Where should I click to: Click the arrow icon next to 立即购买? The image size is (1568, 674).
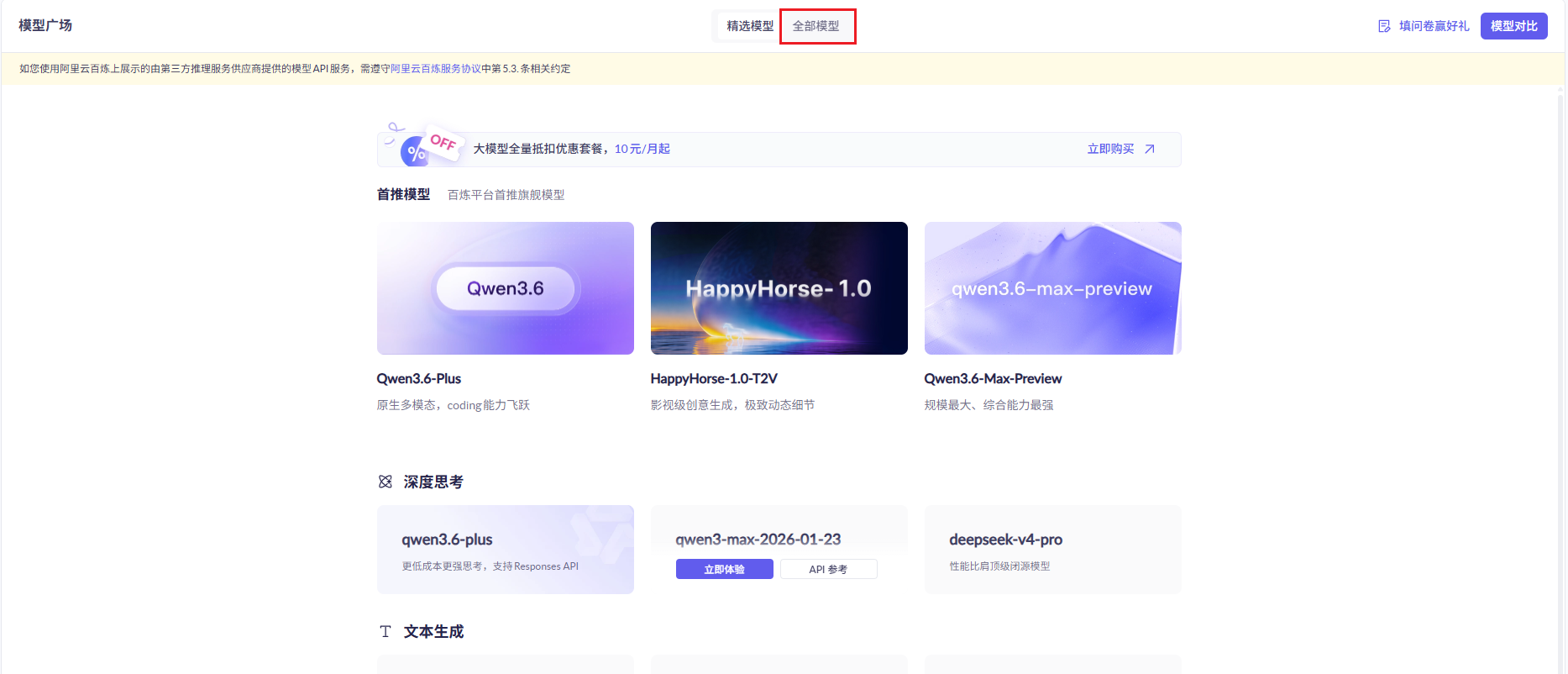[1150, 149]
